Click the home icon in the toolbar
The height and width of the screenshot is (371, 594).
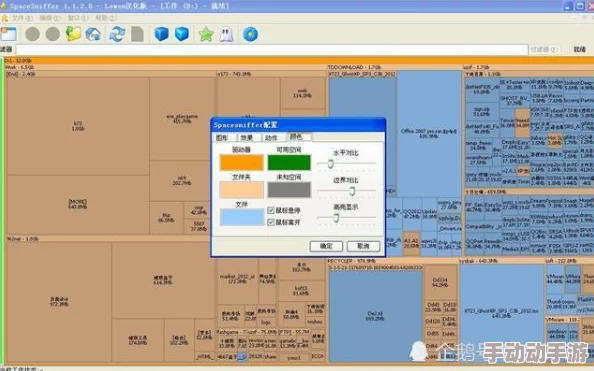[x=93, y=34]
